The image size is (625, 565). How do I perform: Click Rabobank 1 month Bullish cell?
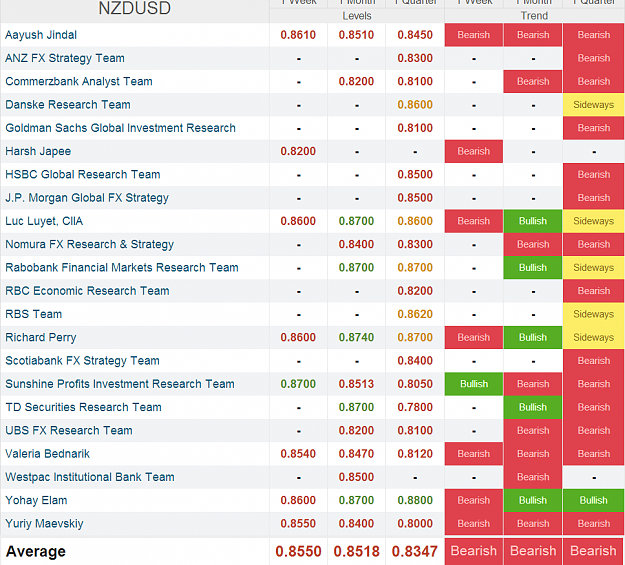(533, 268)
